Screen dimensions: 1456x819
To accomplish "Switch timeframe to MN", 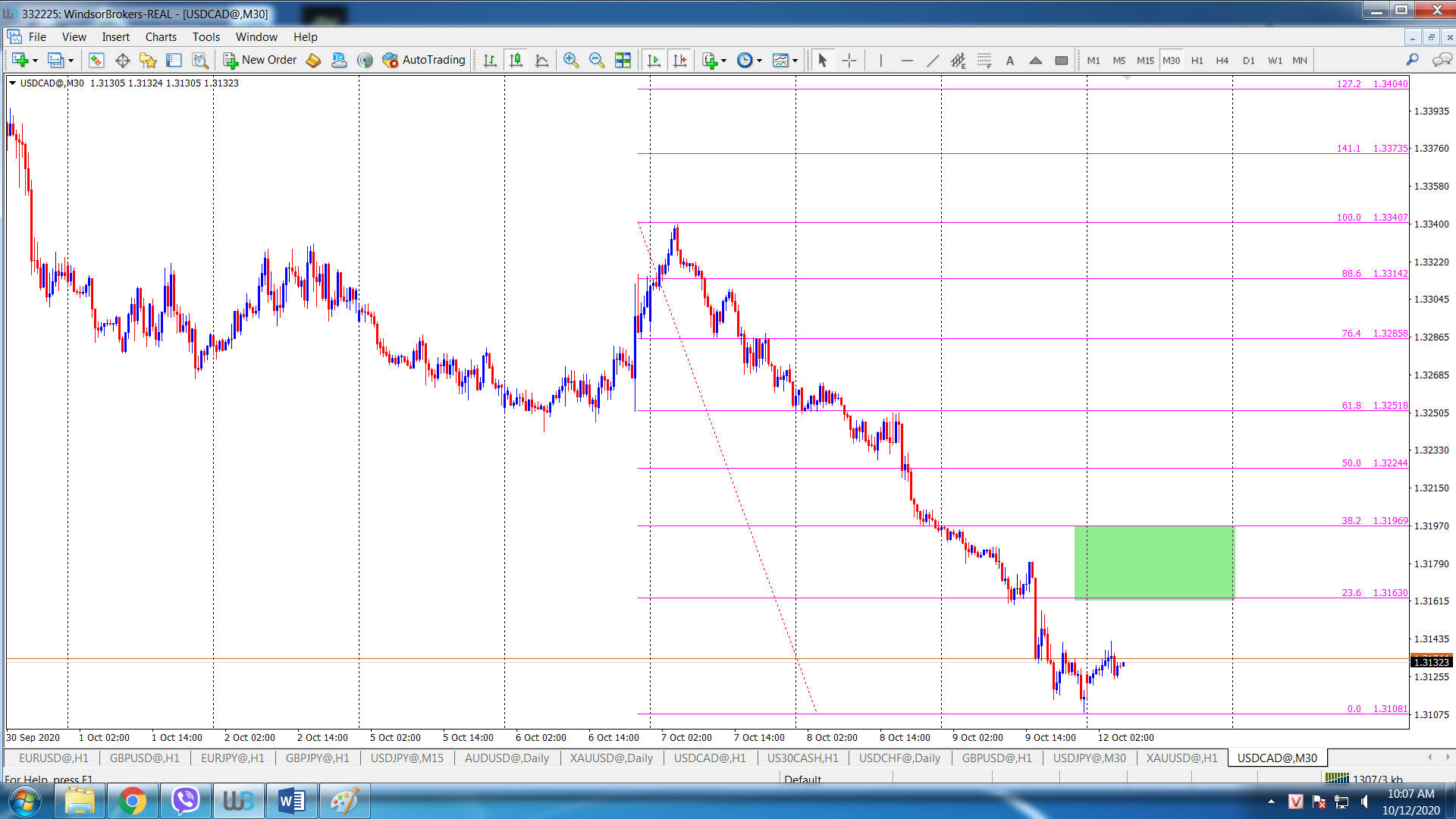I will (x=1300, y=61).
